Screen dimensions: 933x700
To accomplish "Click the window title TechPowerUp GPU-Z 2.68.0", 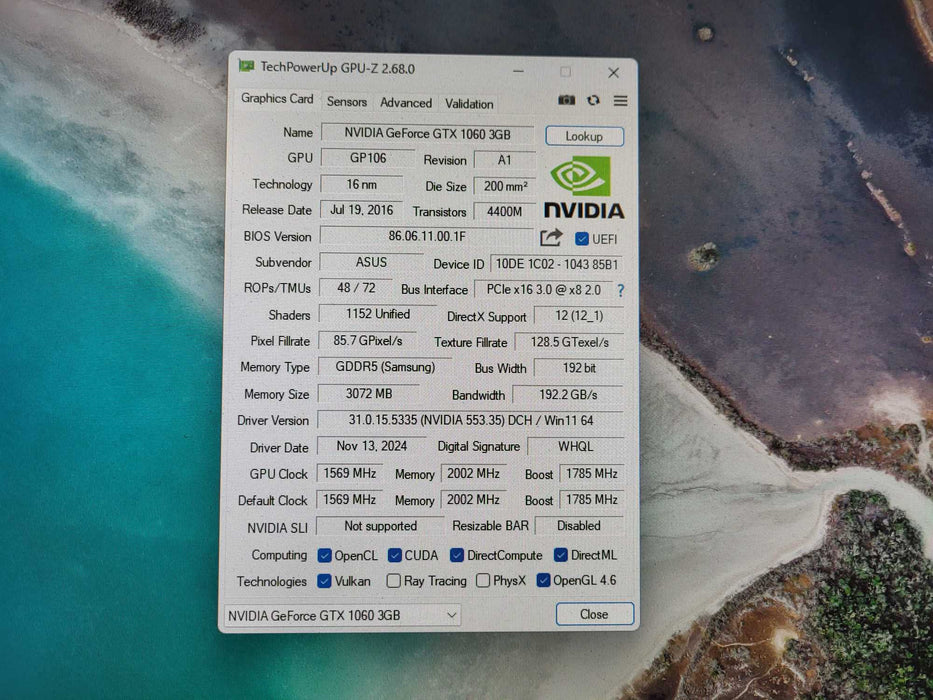I will coord(337,68).
